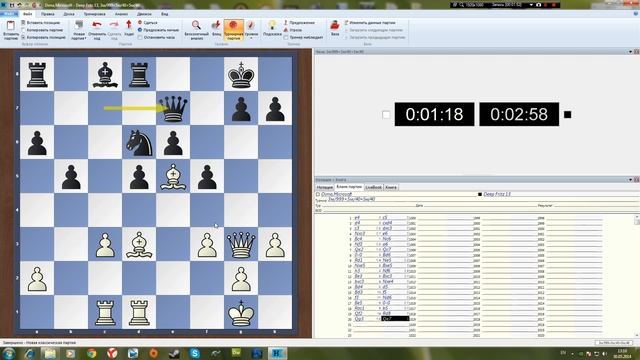Open Google Chrome from taskbar
Screen dimensions: 640x360
(91, 353)
